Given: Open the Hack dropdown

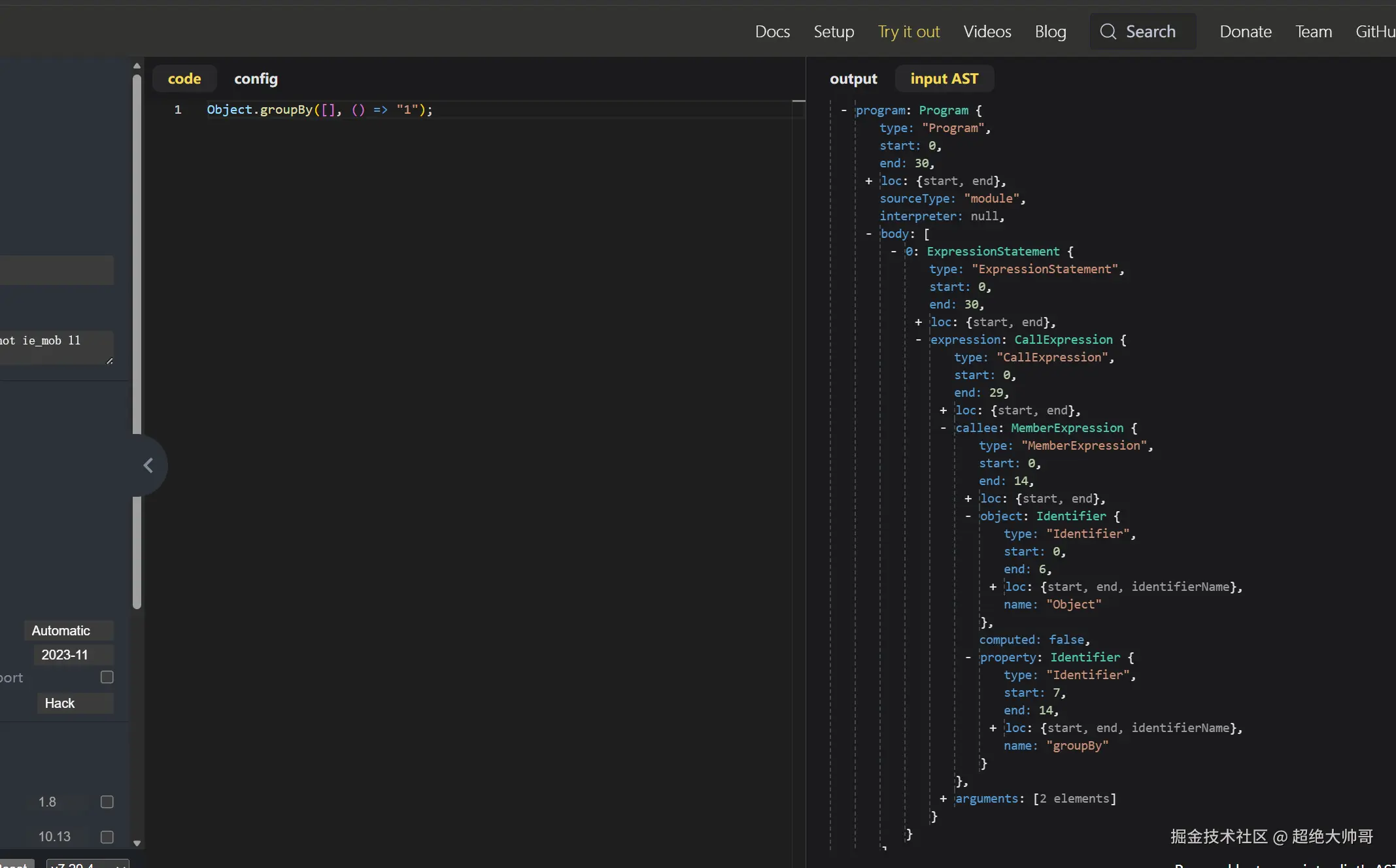Looking at the screenshot, I should tap(75, 703).
